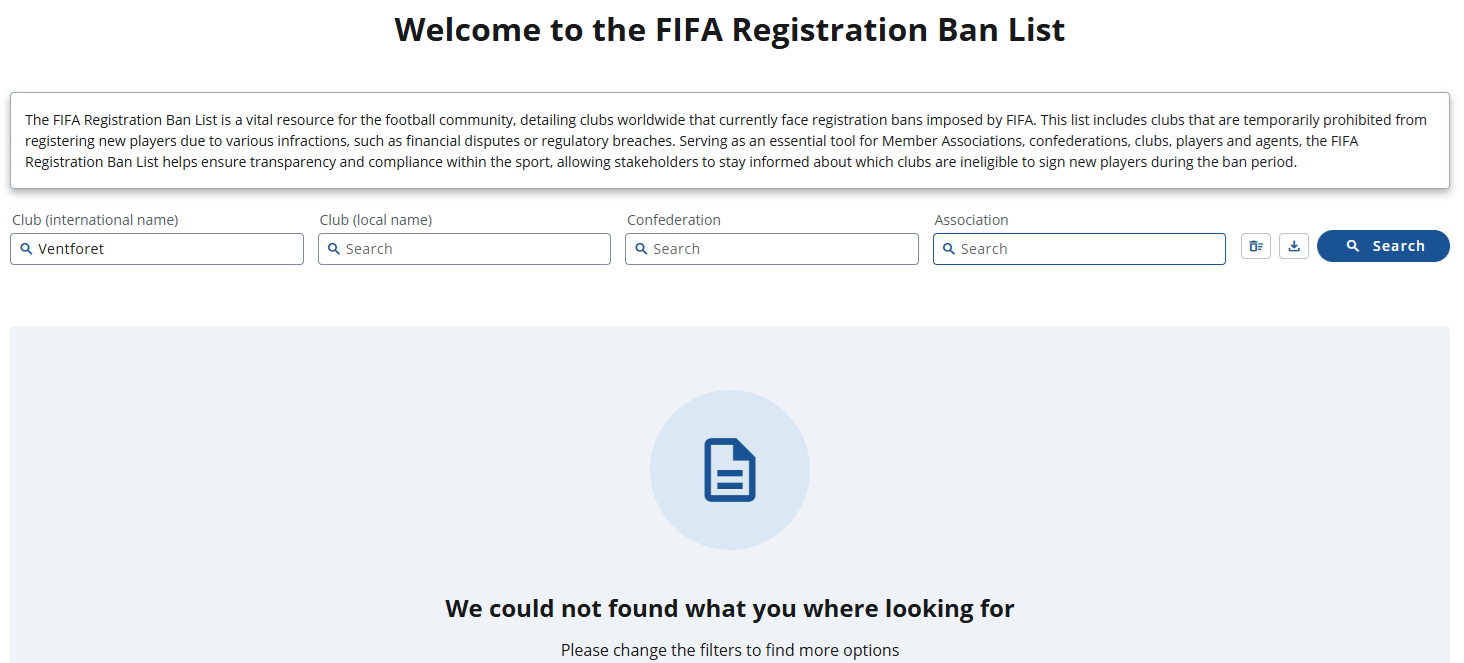Open the Confederation search combo box

[x=780, y=249]
